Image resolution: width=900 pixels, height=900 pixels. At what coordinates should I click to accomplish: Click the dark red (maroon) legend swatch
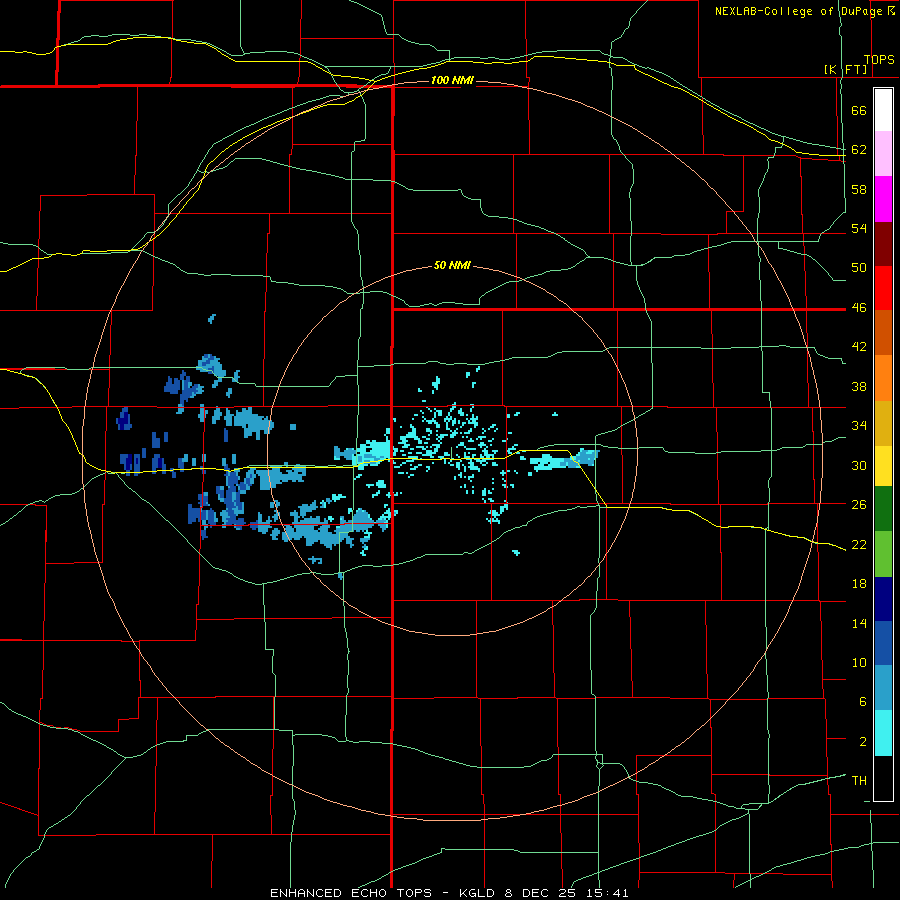coord(883,244)
